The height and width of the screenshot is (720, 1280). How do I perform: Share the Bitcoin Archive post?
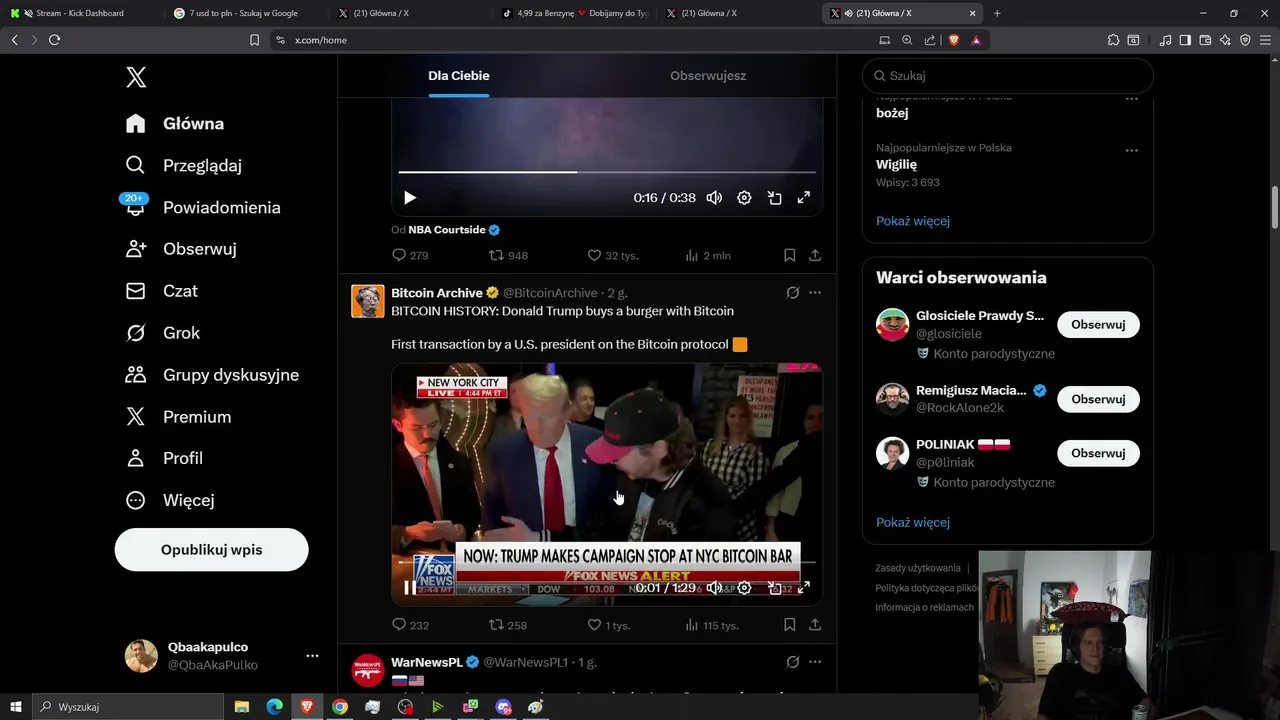[815, 626]
